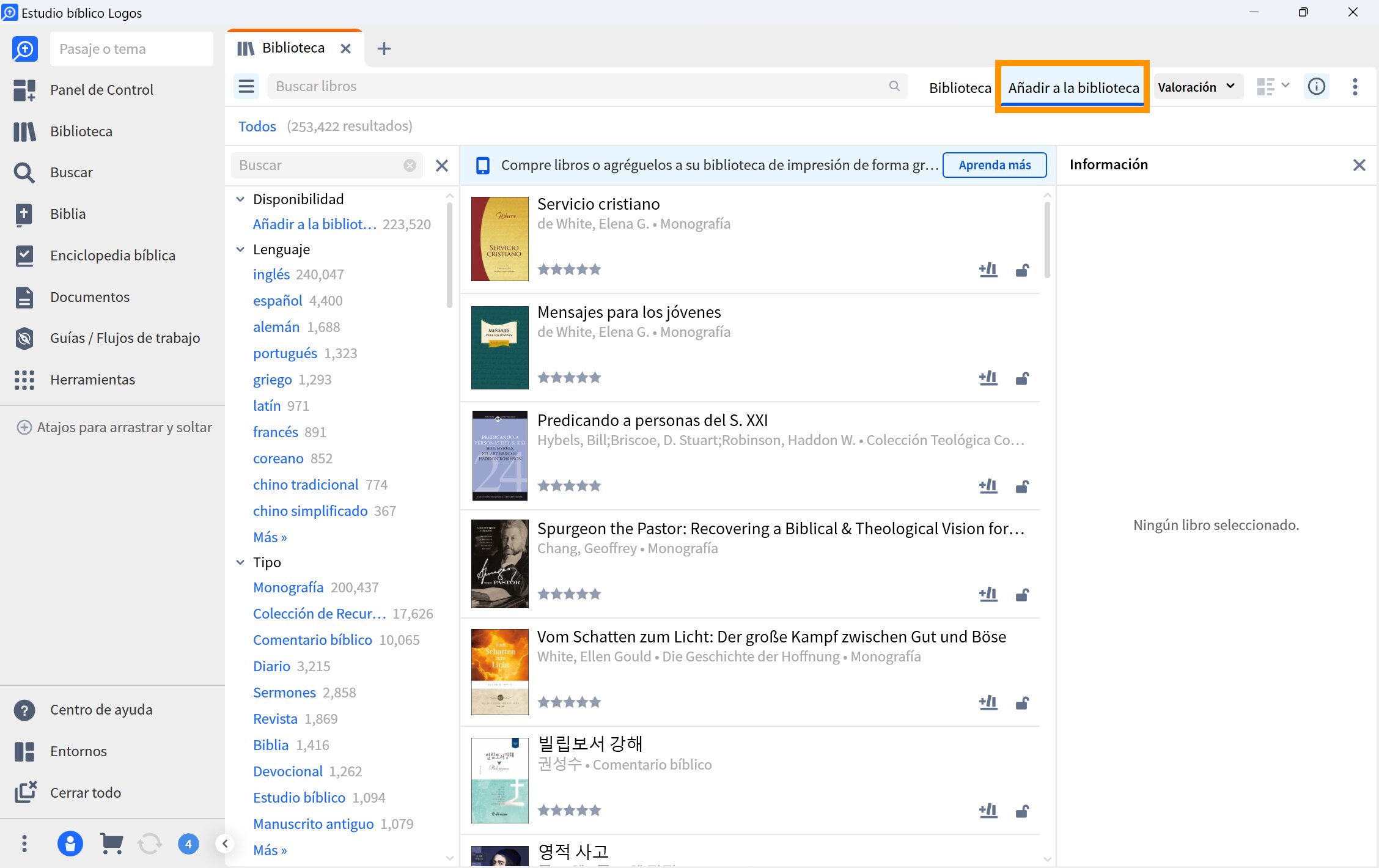
Task: Click the Logos home icon at top left
Action: [x=25, y=49]
